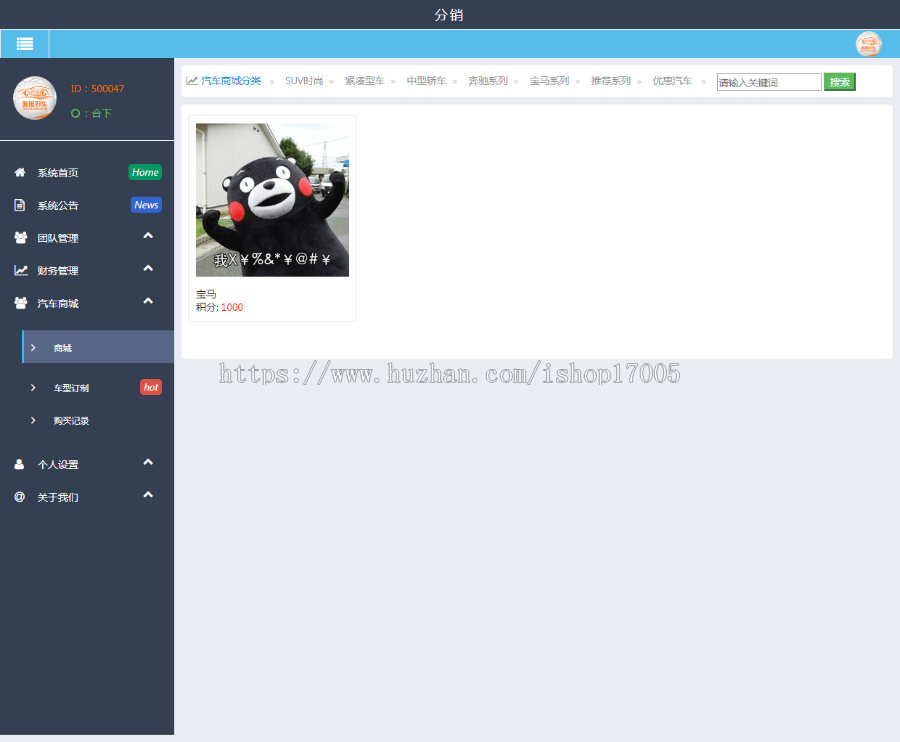The image size is (900, 742).
Task: Click the red hot badge
Action: tap(151, 387)
